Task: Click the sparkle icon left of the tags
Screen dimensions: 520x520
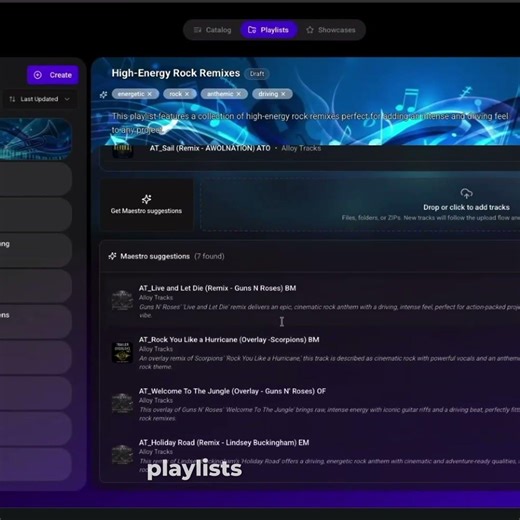Action: [x=103, y=95]
